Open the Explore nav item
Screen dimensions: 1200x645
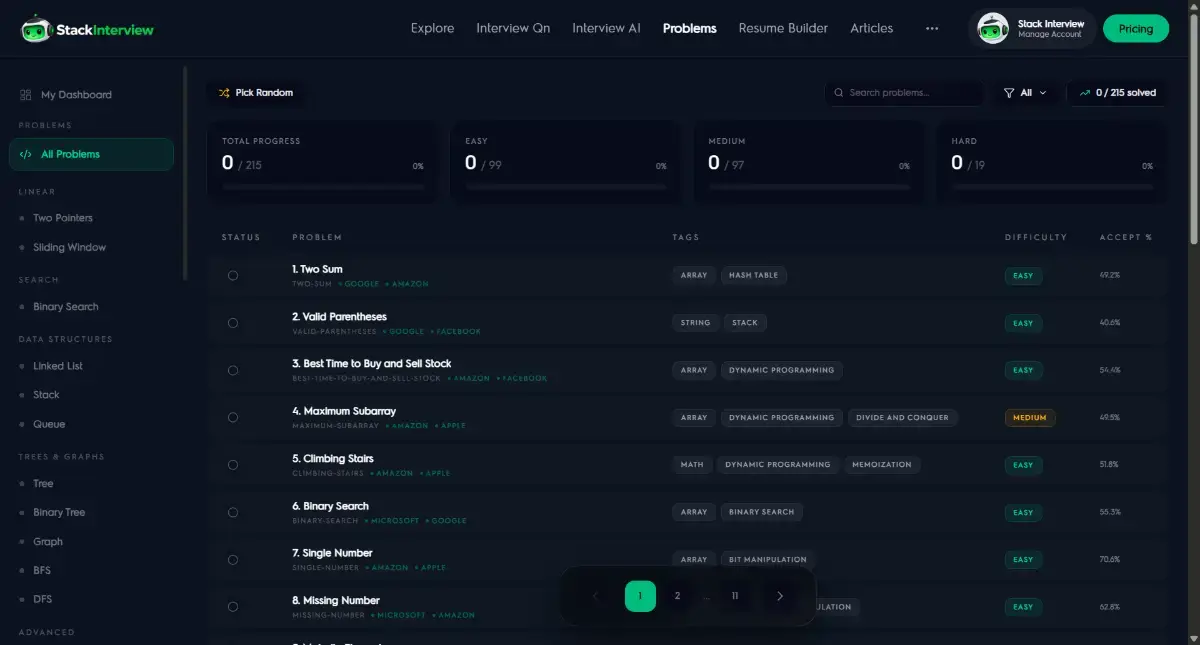(x=432, y=28)
